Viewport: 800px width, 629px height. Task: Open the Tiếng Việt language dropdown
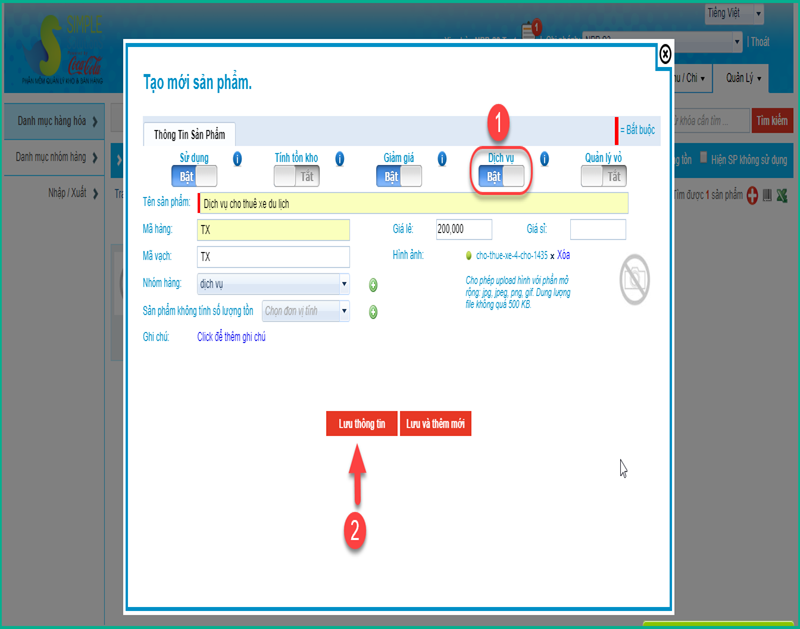734,13
